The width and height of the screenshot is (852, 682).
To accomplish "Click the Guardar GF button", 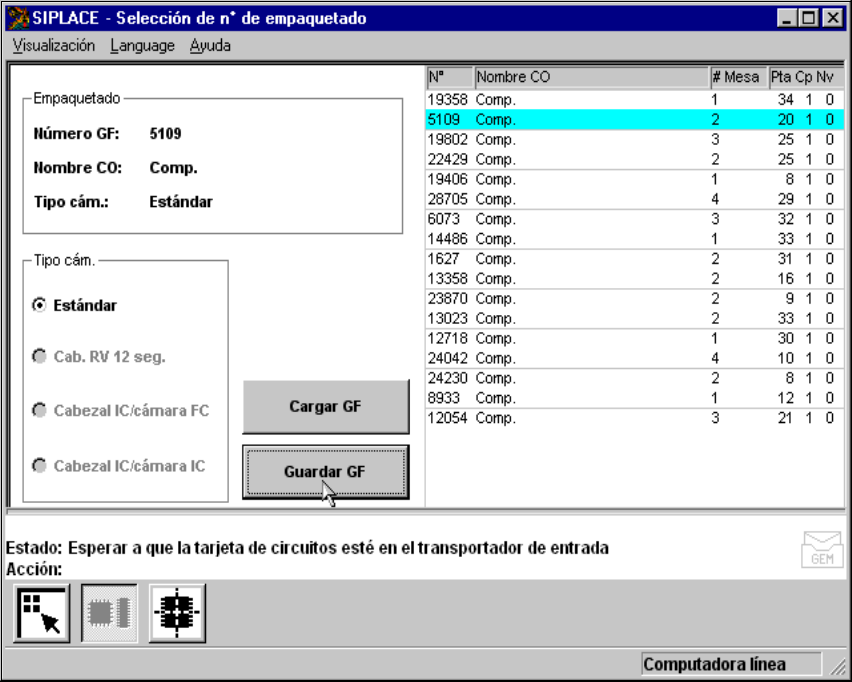I will coord(325,472).
